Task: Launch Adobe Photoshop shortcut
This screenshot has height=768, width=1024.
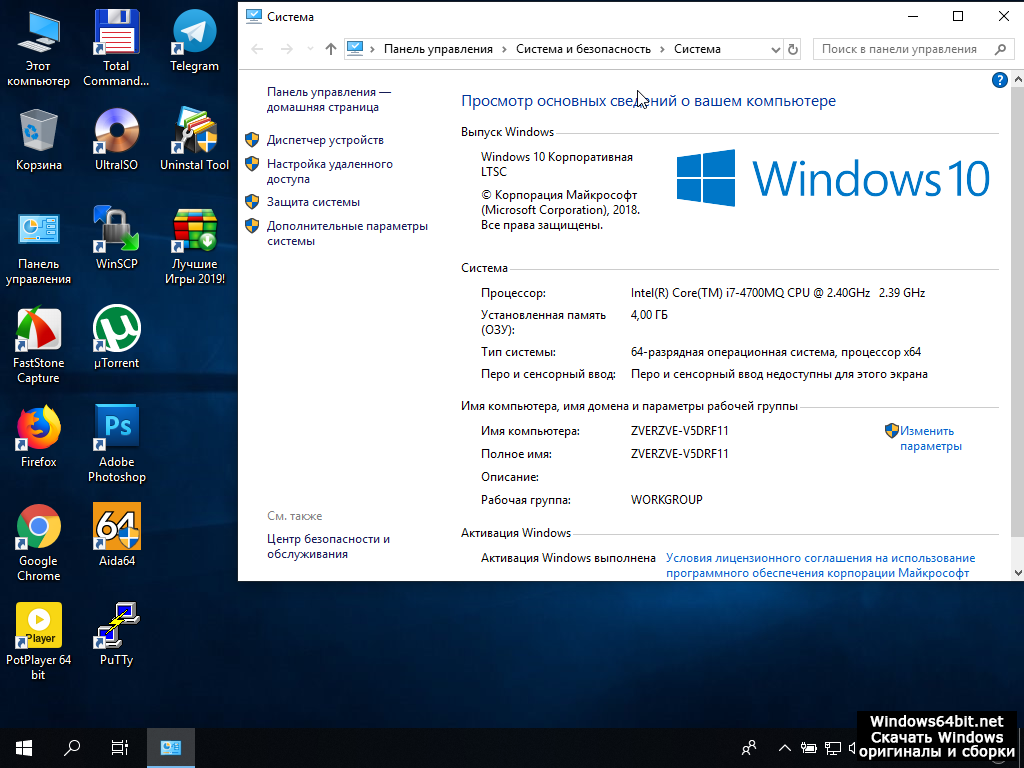Action: (116, 430)
